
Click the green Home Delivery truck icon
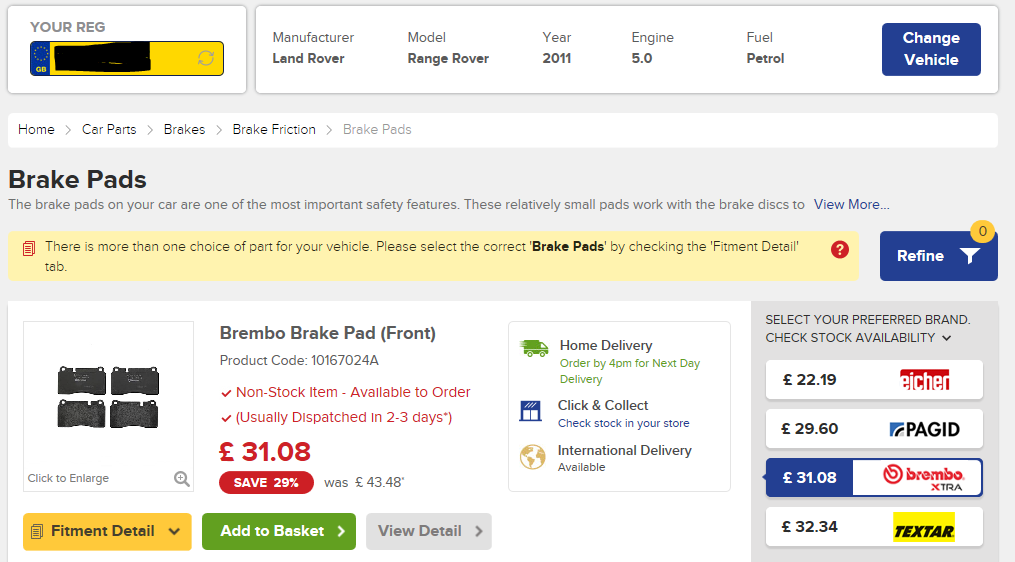[534, 348]
